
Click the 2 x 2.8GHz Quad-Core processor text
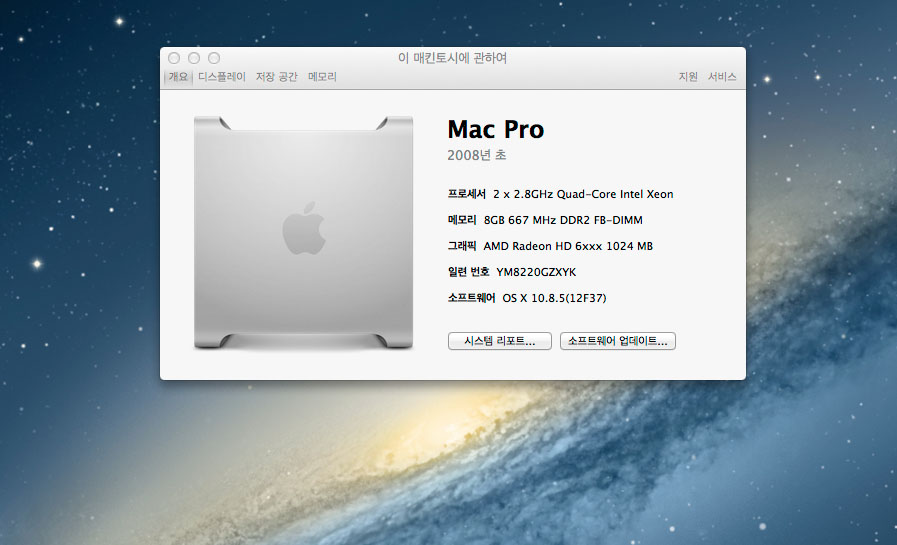[583, 194]
